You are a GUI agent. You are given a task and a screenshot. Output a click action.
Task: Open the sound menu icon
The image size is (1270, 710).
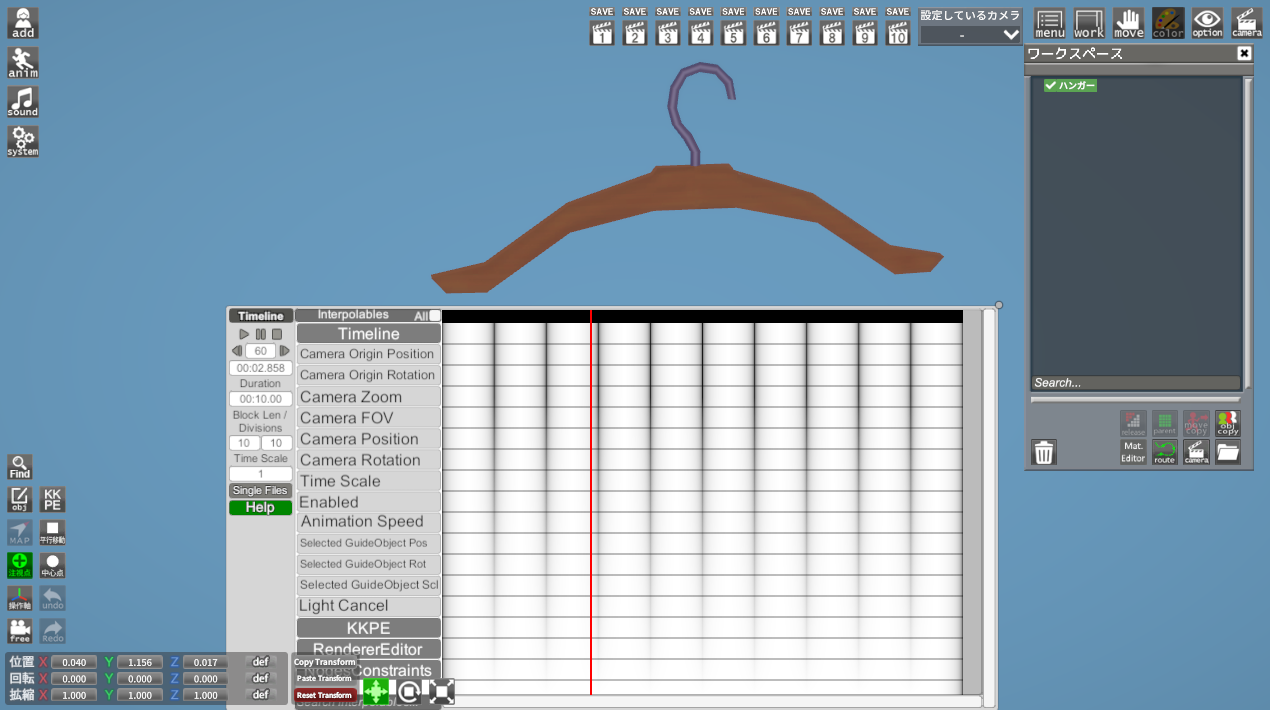pos(23,101)
